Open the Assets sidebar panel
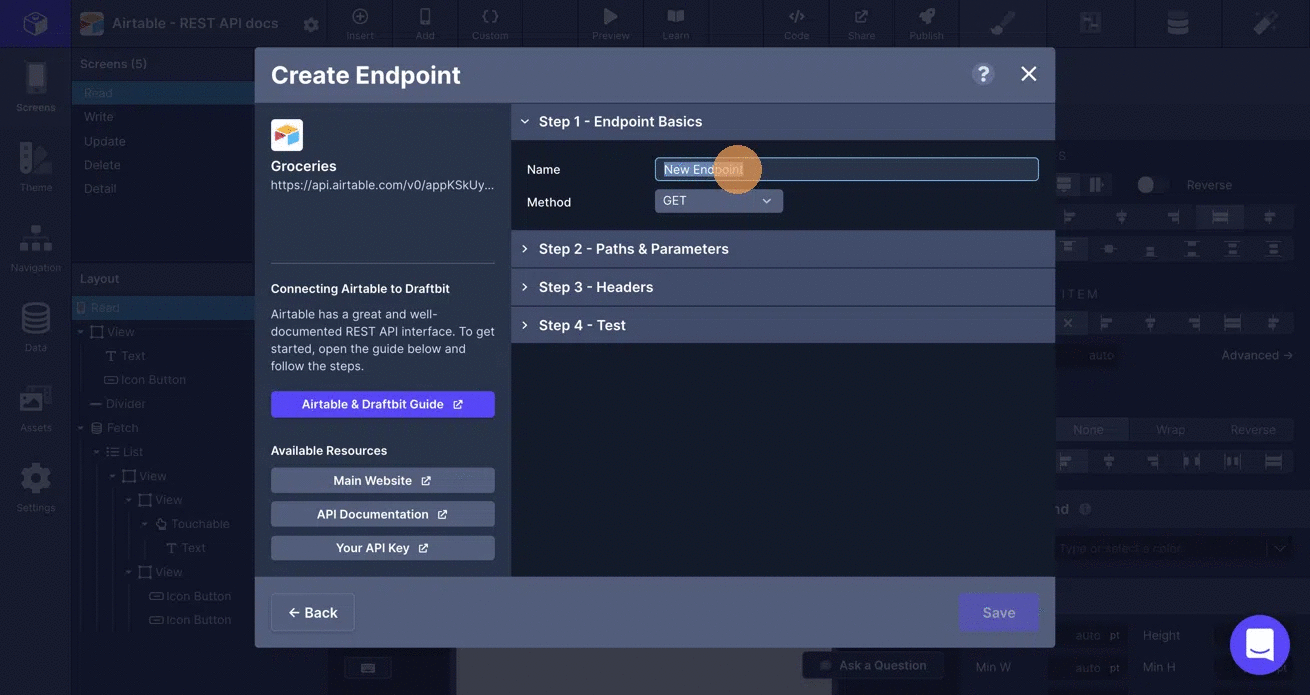Screen dimensions: 1310x695 tap(36, 407)
